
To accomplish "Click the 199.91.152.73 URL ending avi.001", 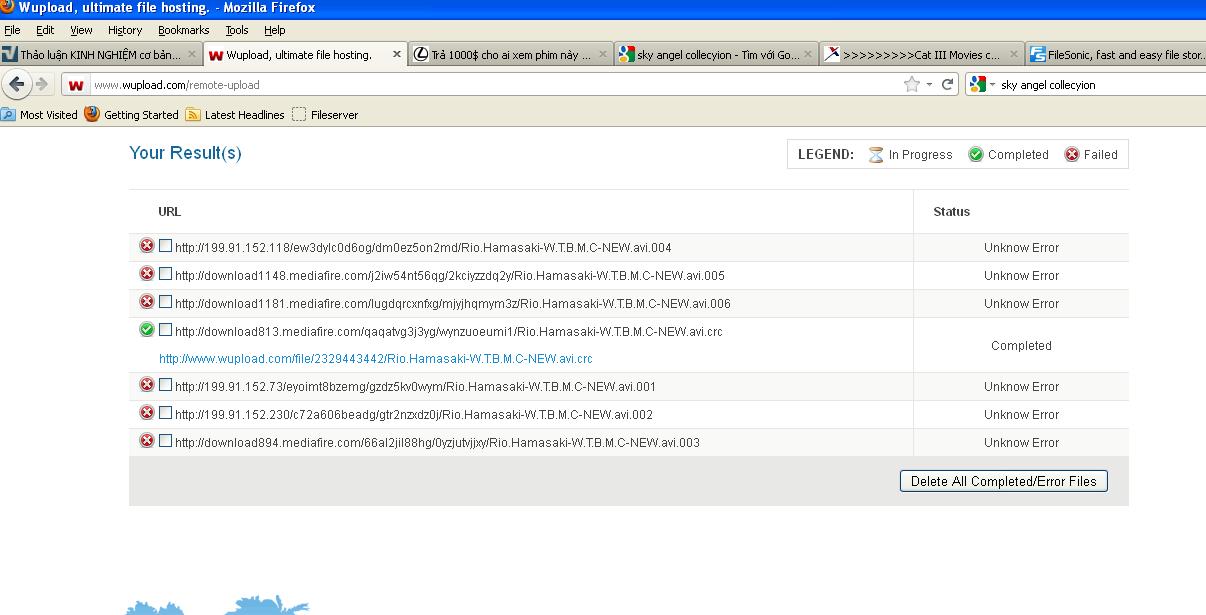I will (x=416, y=387).
